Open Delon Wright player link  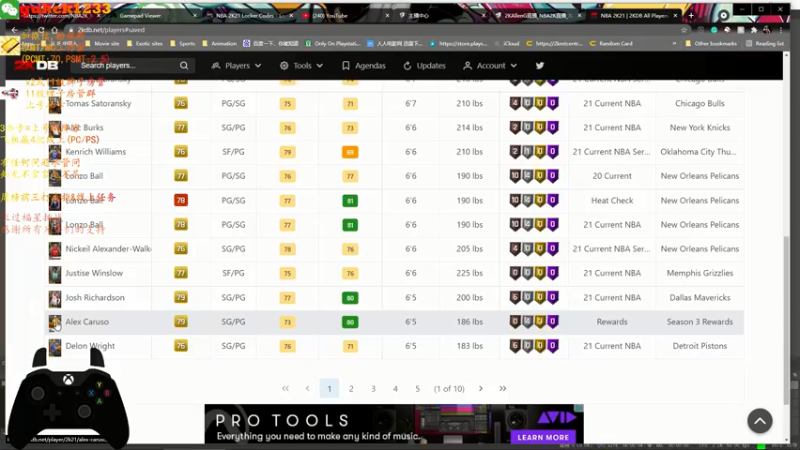point(90,346)
